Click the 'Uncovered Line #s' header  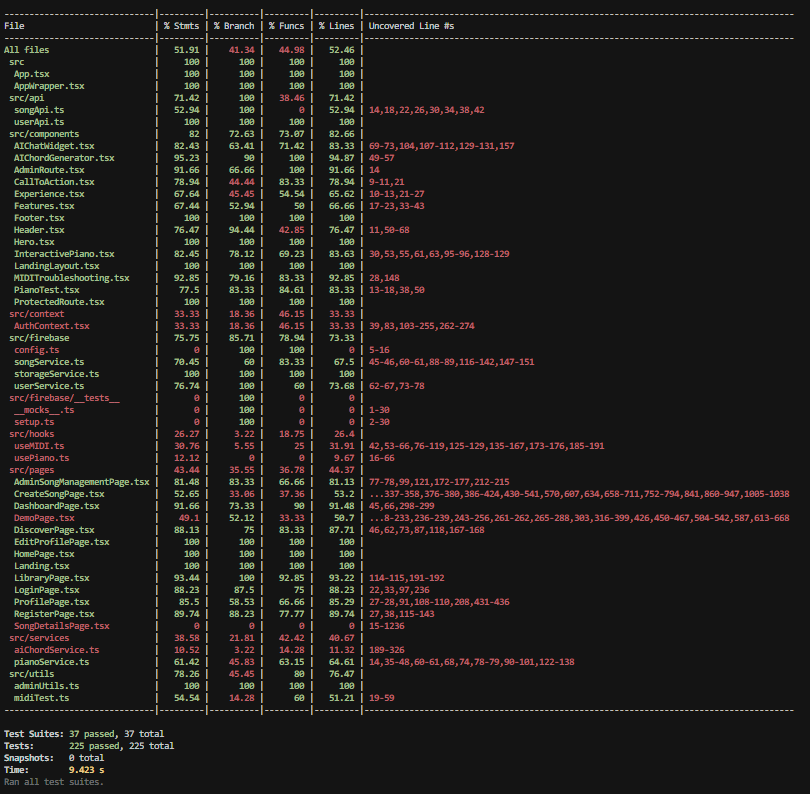click(411, 26)
